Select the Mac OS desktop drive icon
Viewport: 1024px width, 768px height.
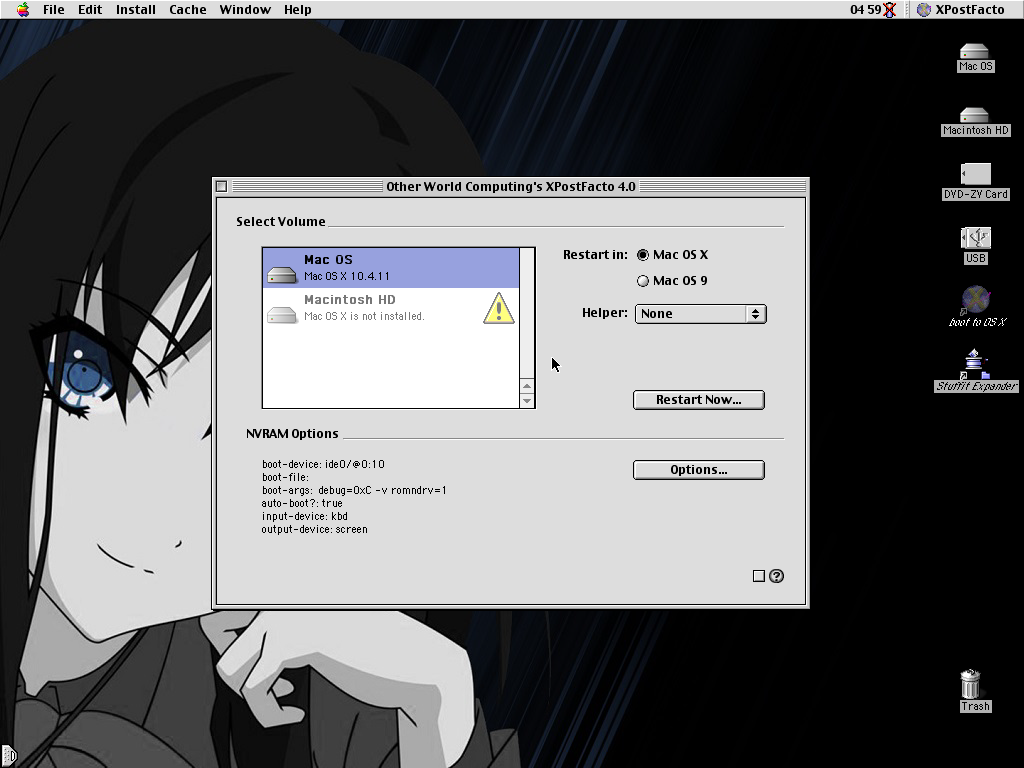click(976, 57)
